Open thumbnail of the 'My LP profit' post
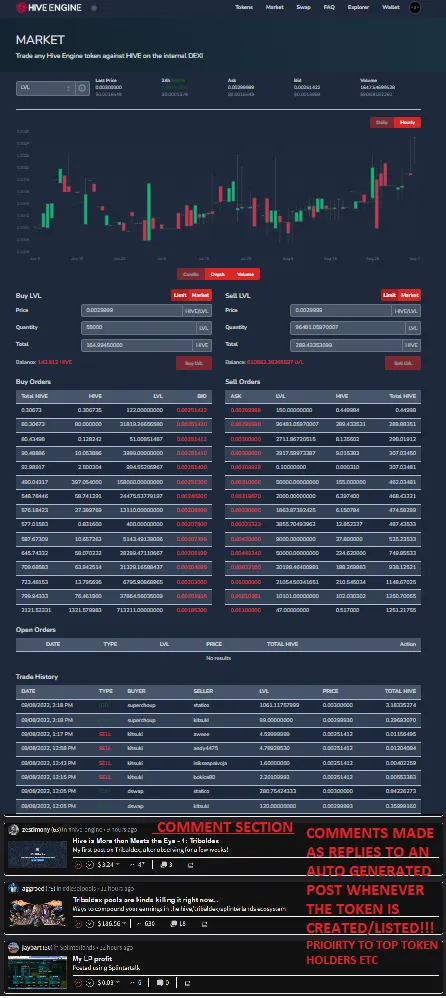Viewport: 446px width, 998px height. 37,972
